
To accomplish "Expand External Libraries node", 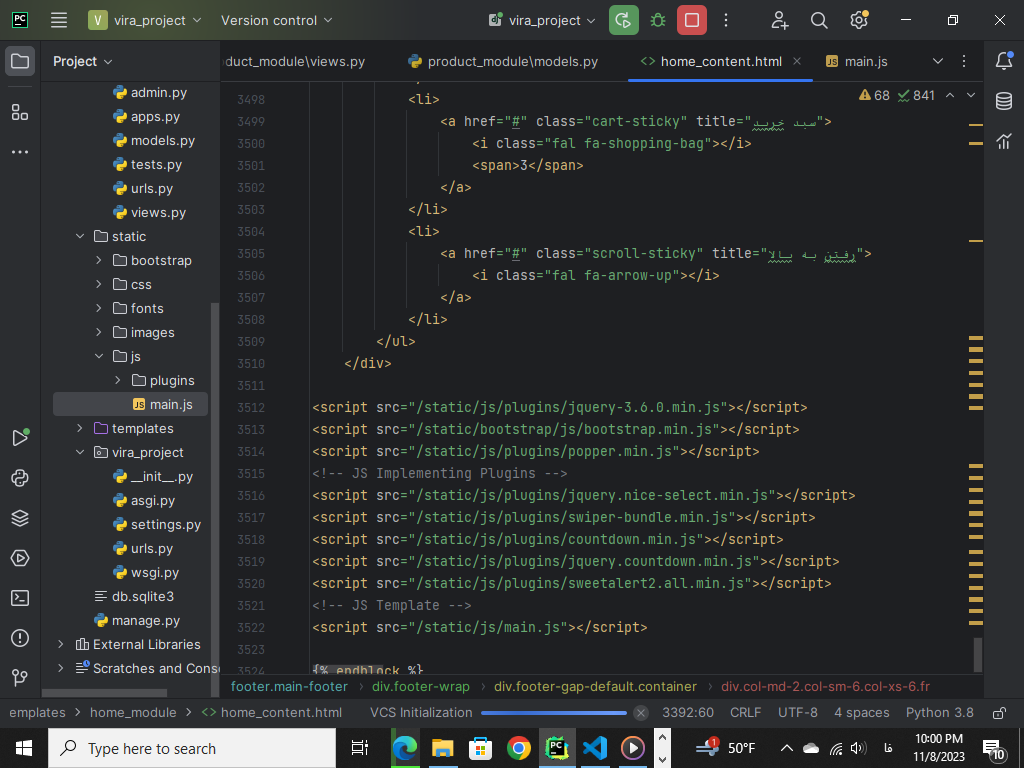I will coord(61,645).
